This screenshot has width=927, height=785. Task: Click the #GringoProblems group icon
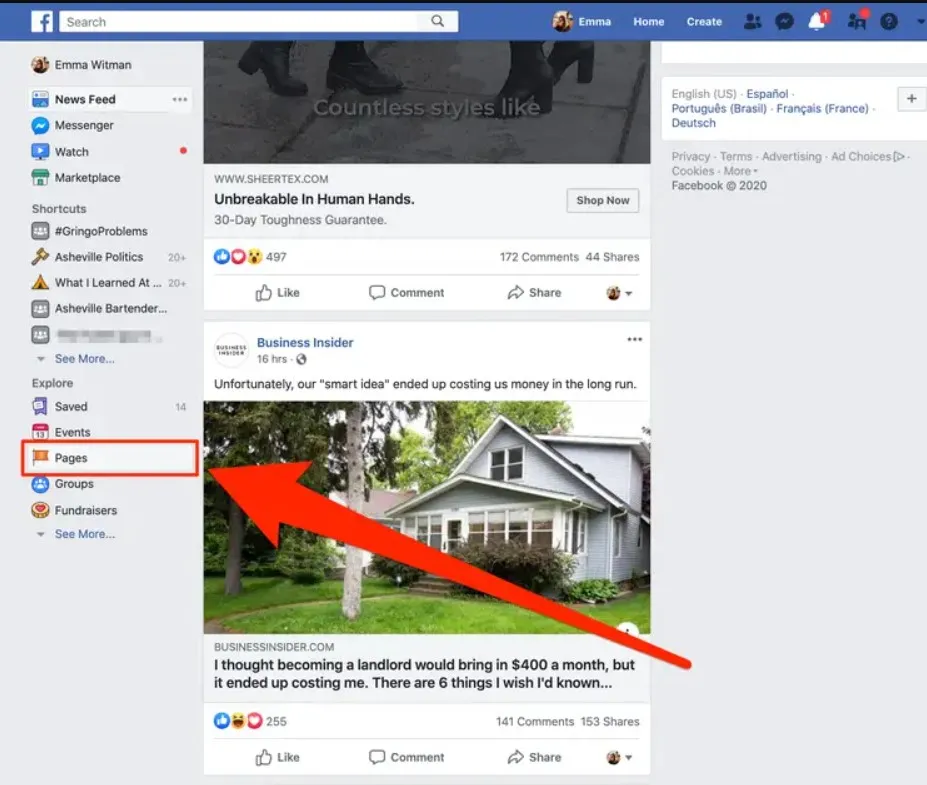(40, 231)
